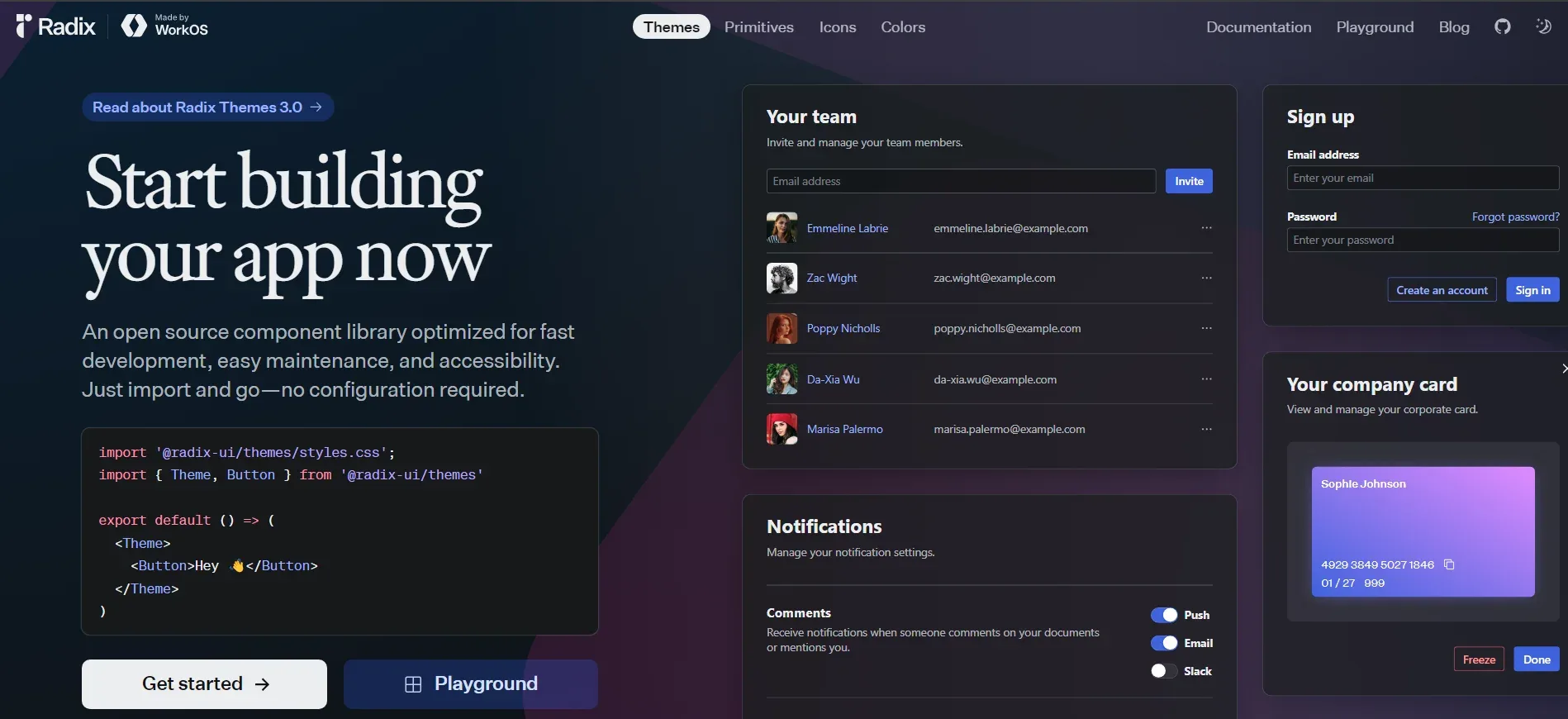
Task: Open the Documentation menu link
Action: pyautogui.click(x=1258, y=26)
